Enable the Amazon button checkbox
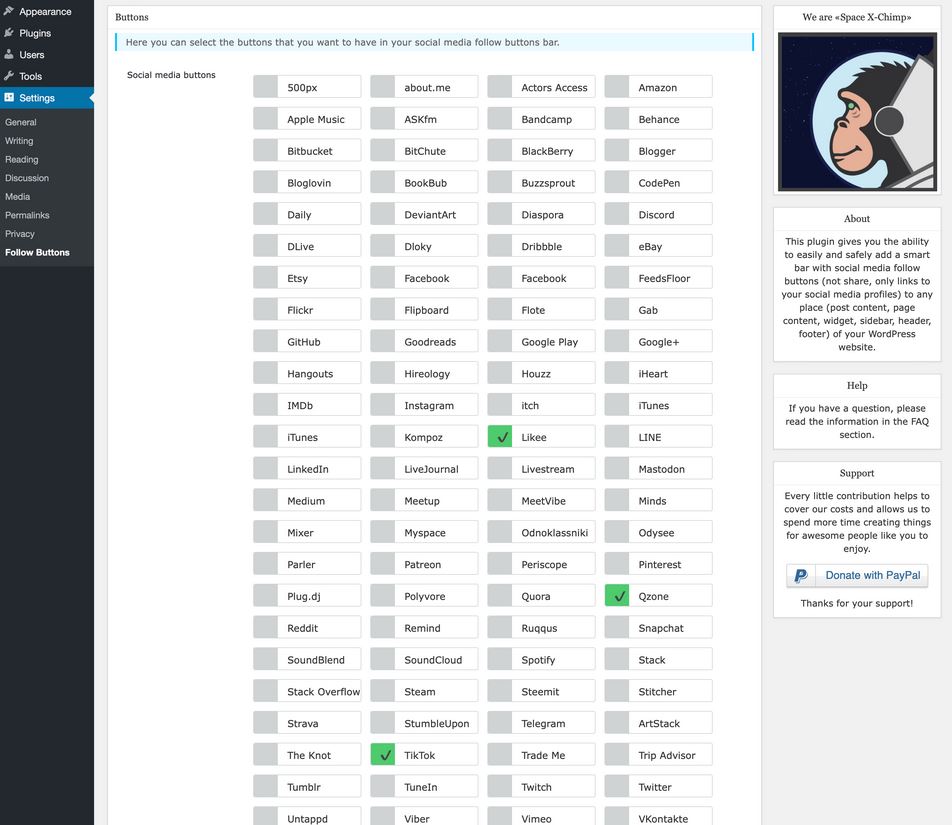Viewport: 952px width, 825px height. click(617, 87)
